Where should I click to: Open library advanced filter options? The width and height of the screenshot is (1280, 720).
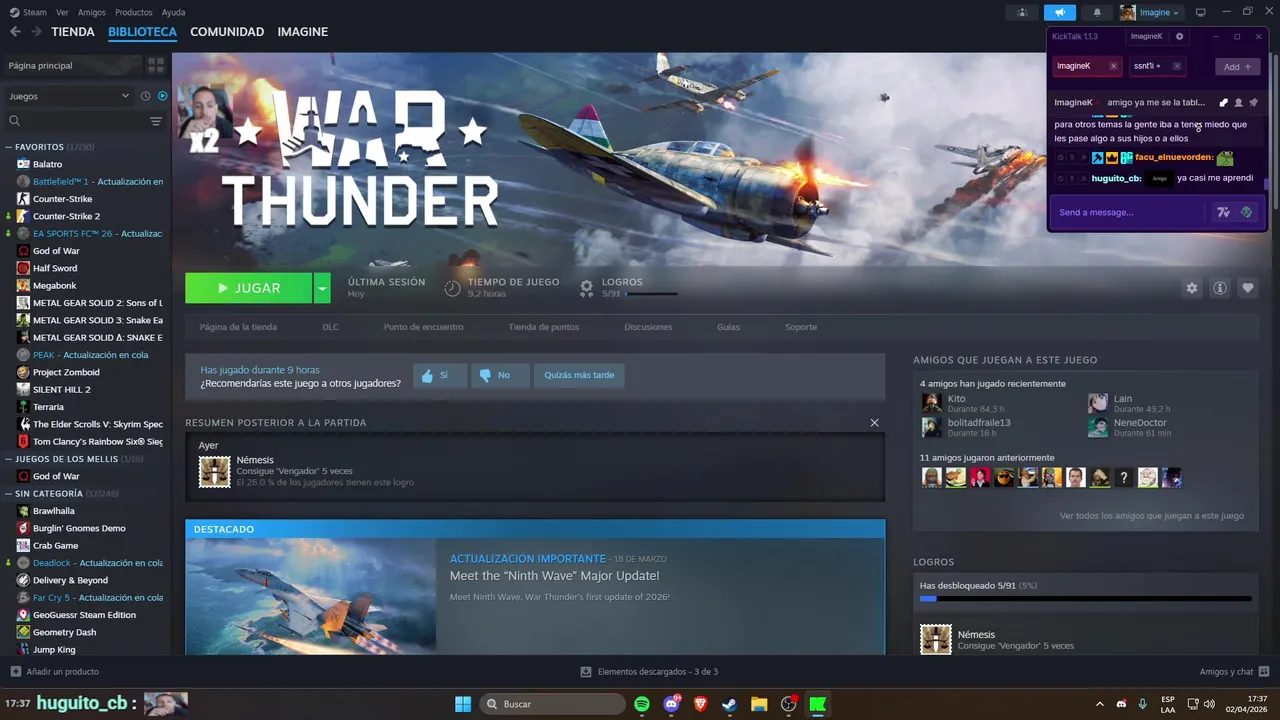click(x=156, y=121)
